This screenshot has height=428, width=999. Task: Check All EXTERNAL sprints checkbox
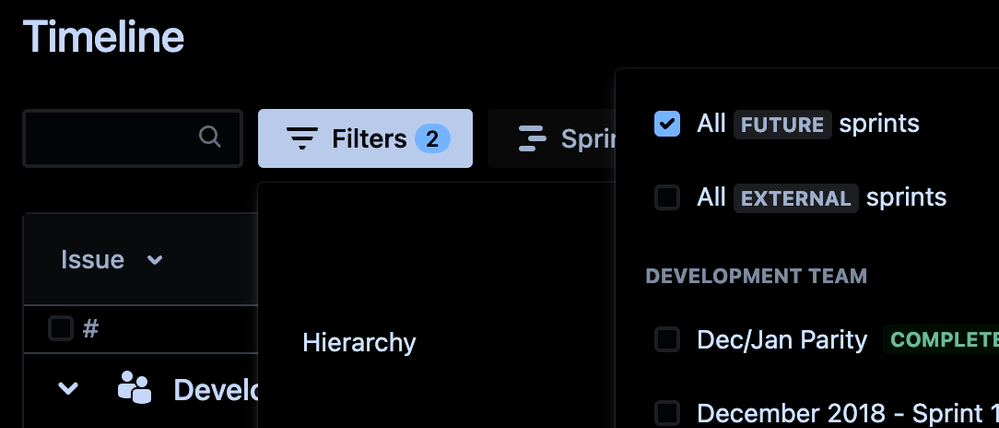[x=667, y=197]
